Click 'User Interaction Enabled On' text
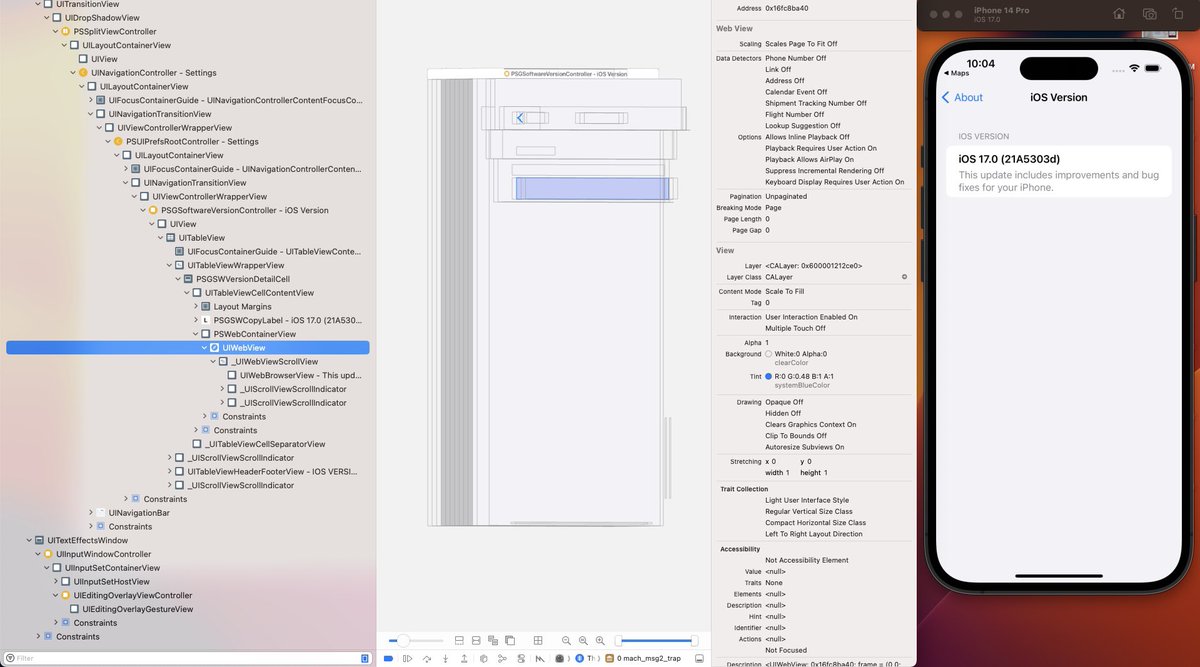This screenshot has width=1200, height=667. (x=811, y=317)
